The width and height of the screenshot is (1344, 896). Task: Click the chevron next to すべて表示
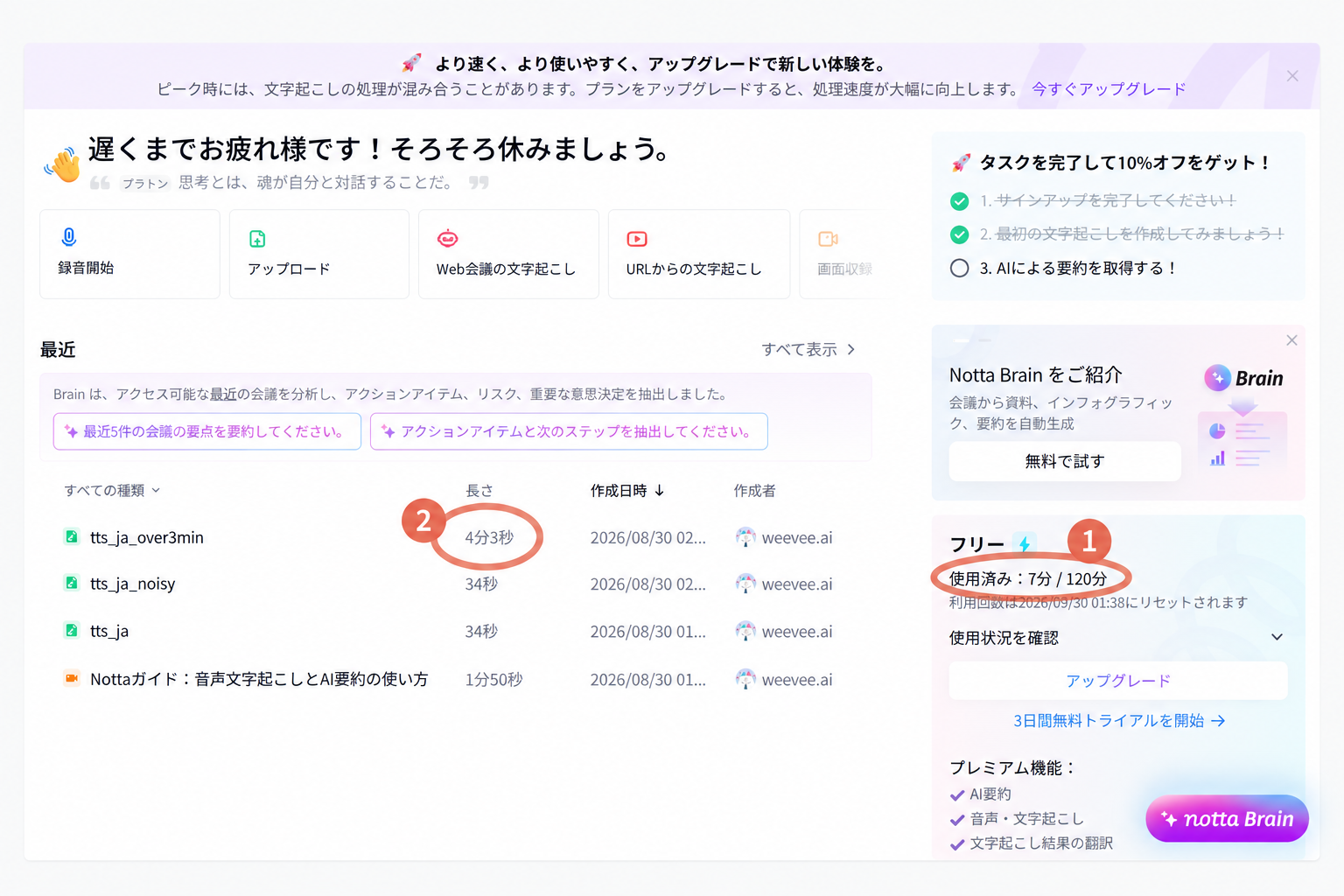tap(850, 349)
